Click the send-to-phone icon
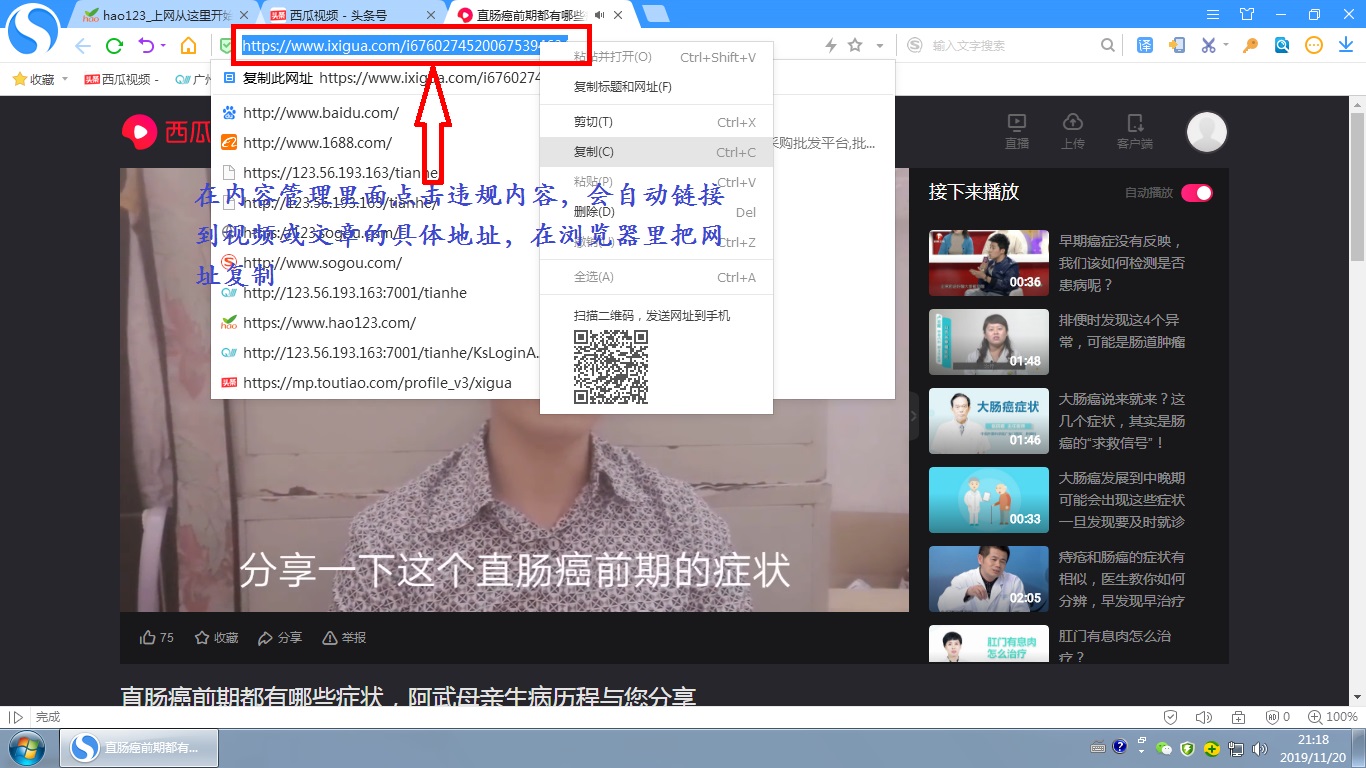Screen dimensions: 1366x768 [1178, 45]
